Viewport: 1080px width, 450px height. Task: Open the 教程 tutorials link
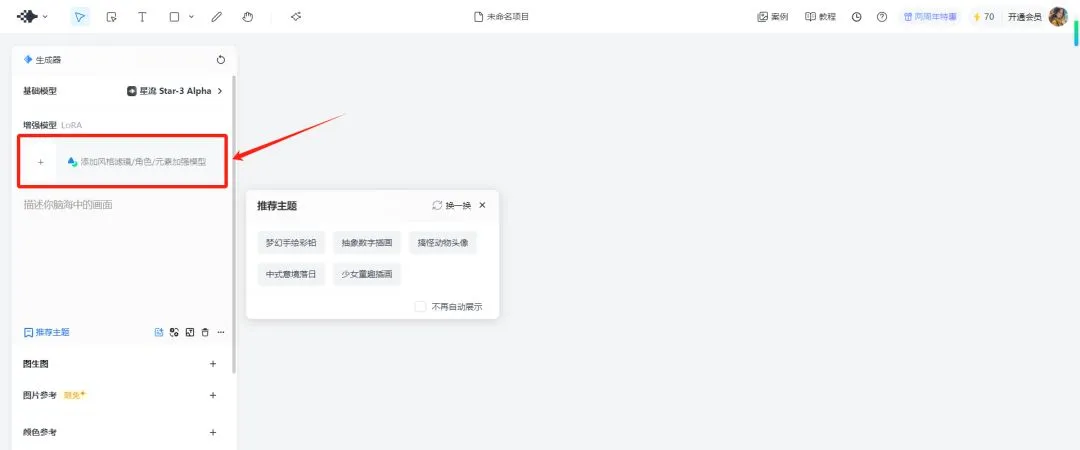point(820,17)
